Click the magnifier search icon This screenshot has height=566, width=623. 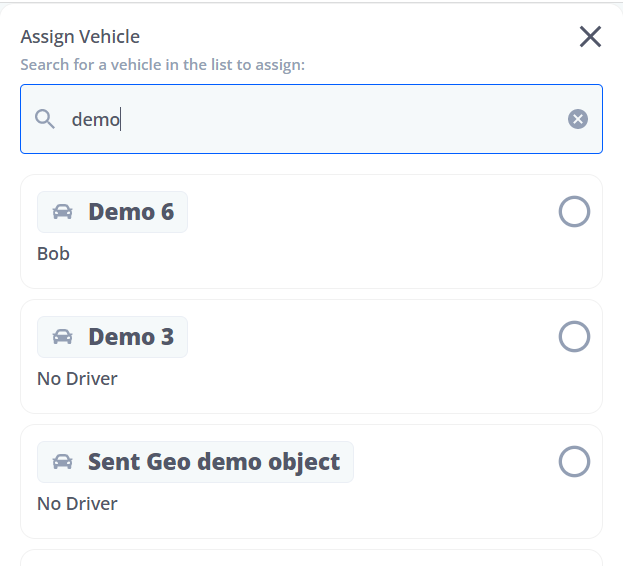44,119
